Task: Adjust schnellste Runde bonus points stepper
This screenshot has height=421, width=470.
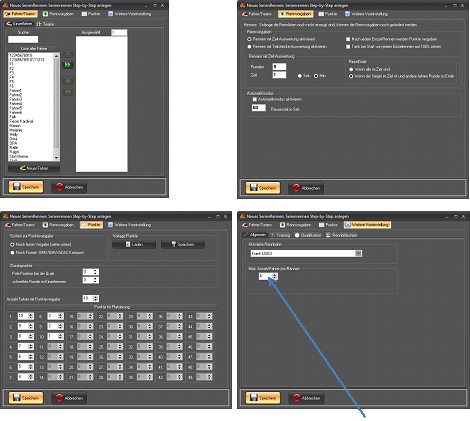Action: (95, 280)
